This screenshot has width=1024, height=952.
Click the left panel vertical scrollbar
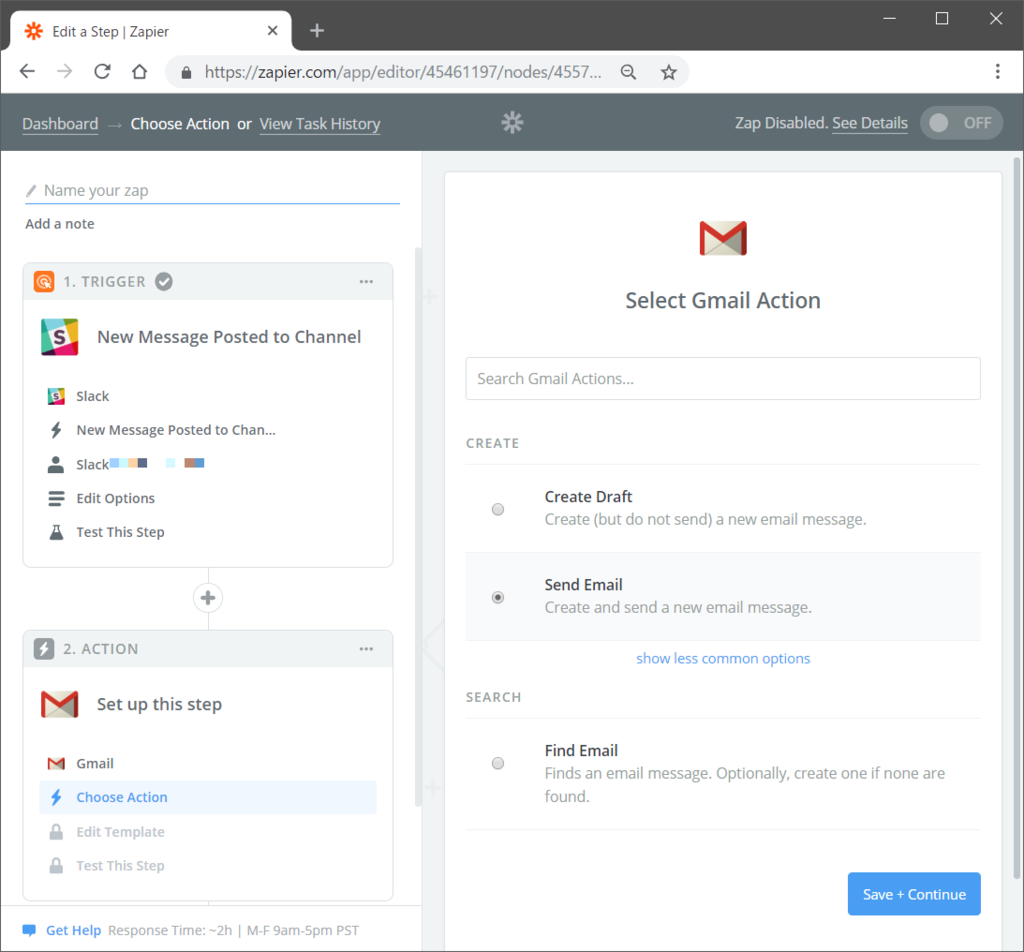[x=418, y=528]
